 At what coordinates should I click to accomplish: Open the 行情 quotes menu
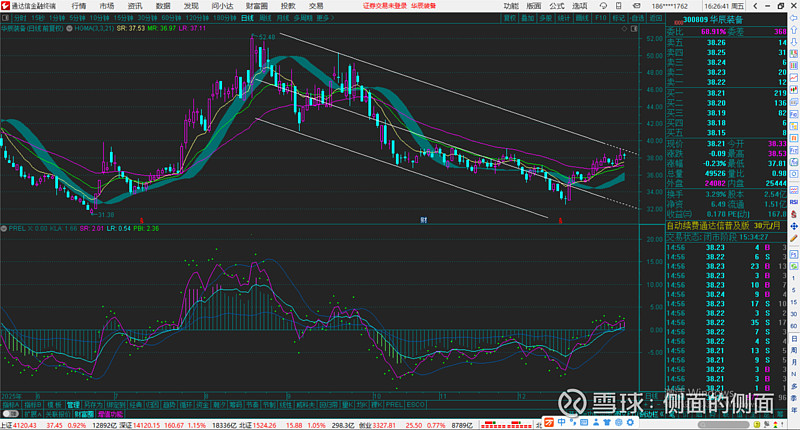[x=79, y=6]
